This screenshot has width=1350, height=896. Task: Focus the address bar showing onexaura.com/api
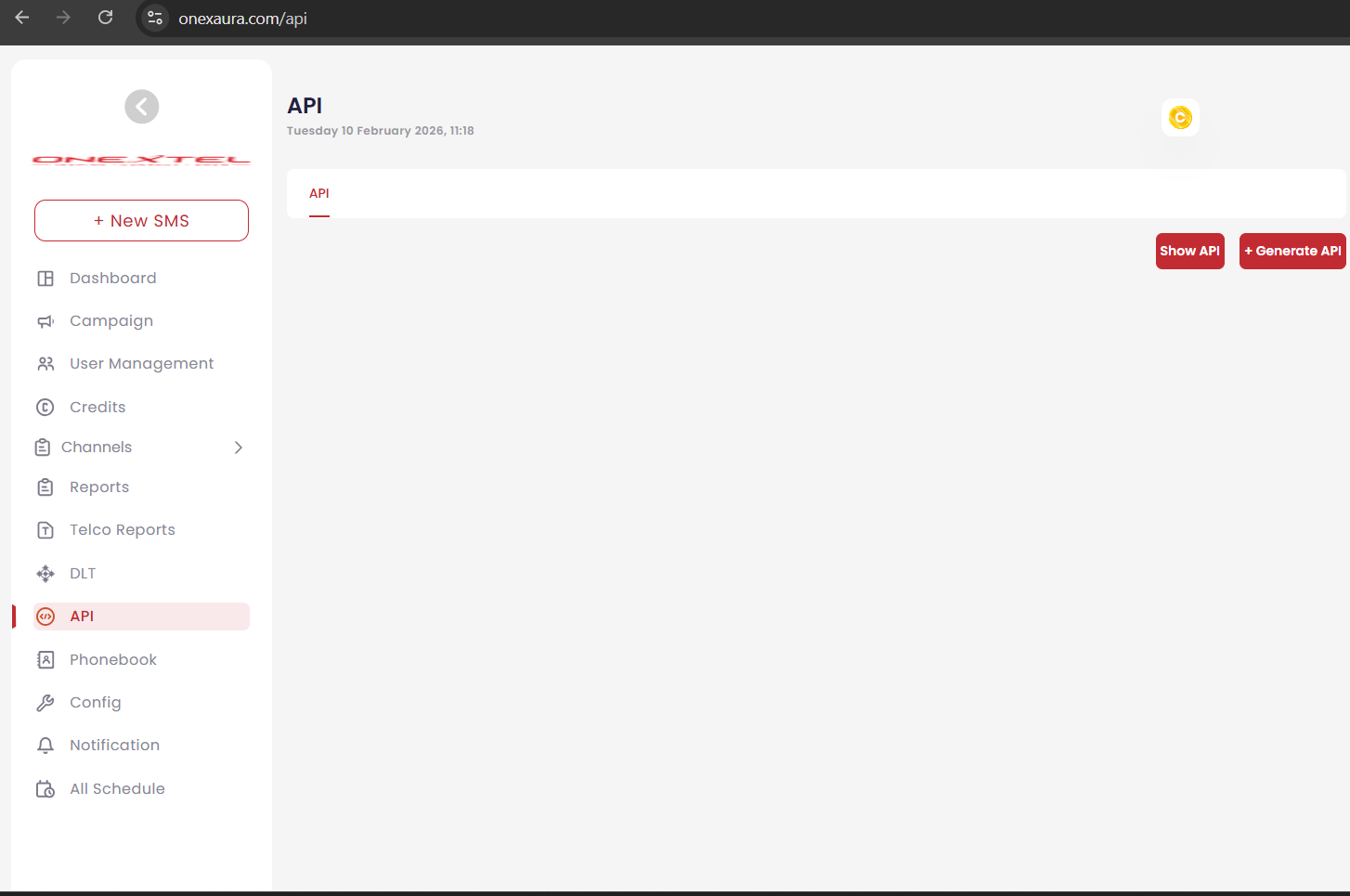point(243,19)
